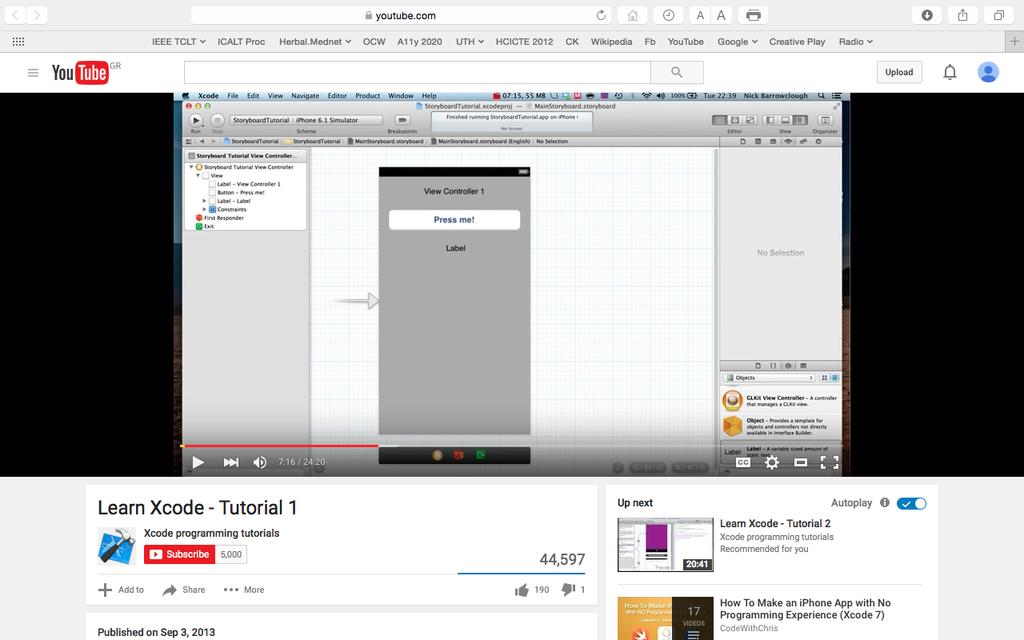Open the history clock icon
1024x640 pixels.
668,15
